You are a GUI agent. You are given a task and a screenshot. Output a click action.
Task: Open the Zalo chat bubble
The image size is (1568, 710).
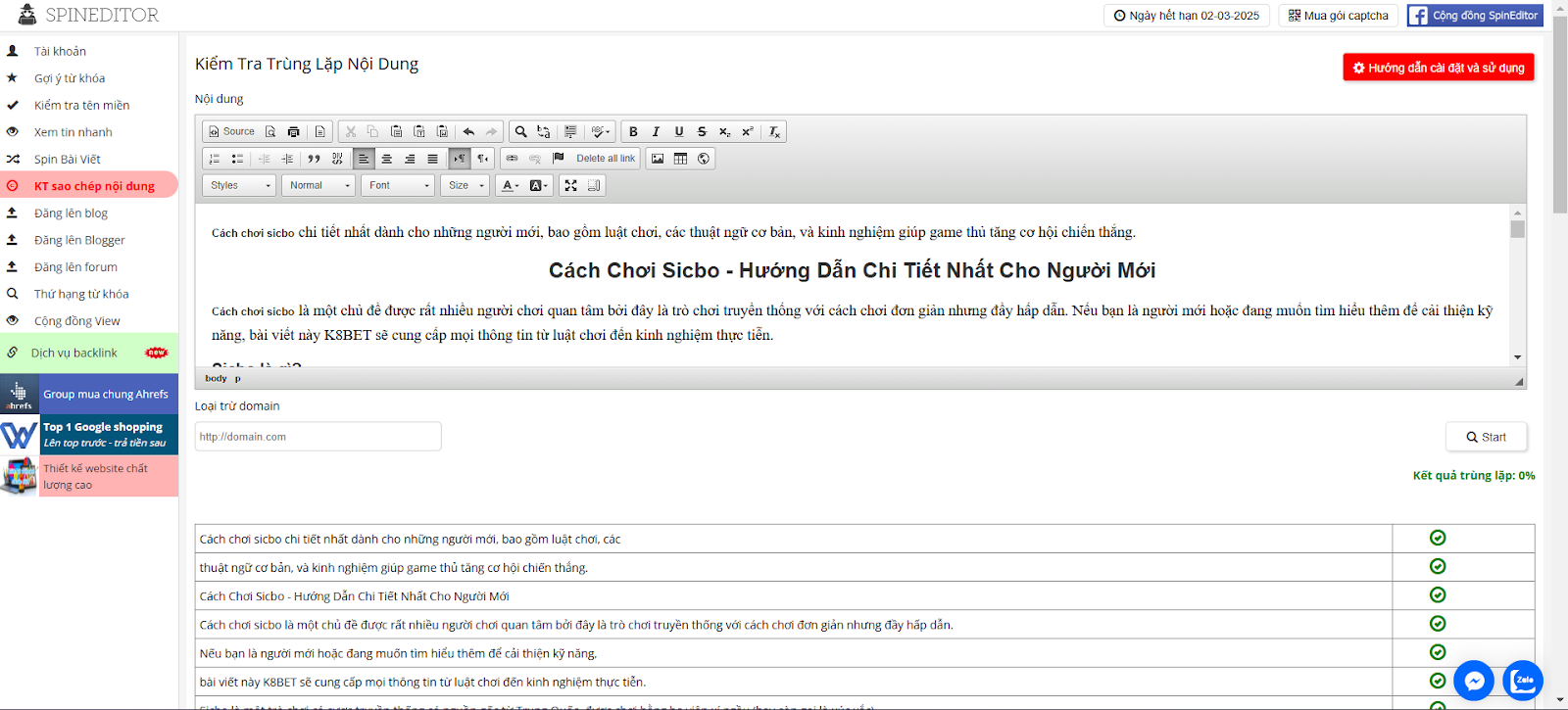[1523, 681]
